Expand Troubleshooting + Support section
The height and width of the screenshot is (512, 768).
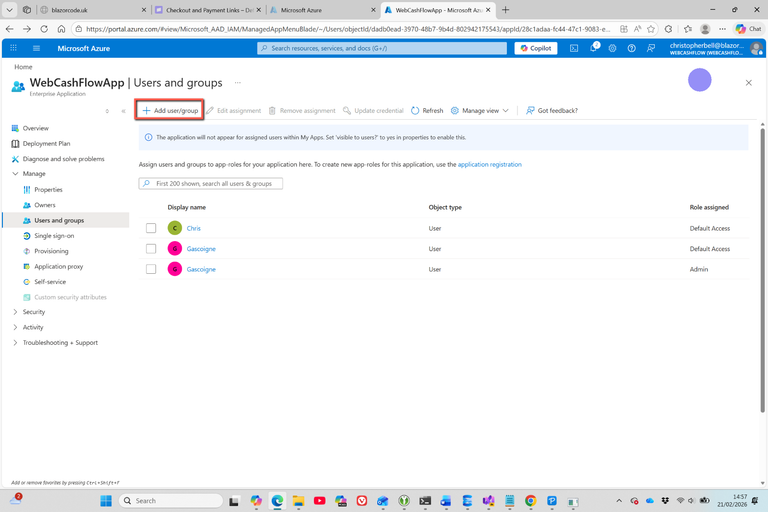coord(15,343)
